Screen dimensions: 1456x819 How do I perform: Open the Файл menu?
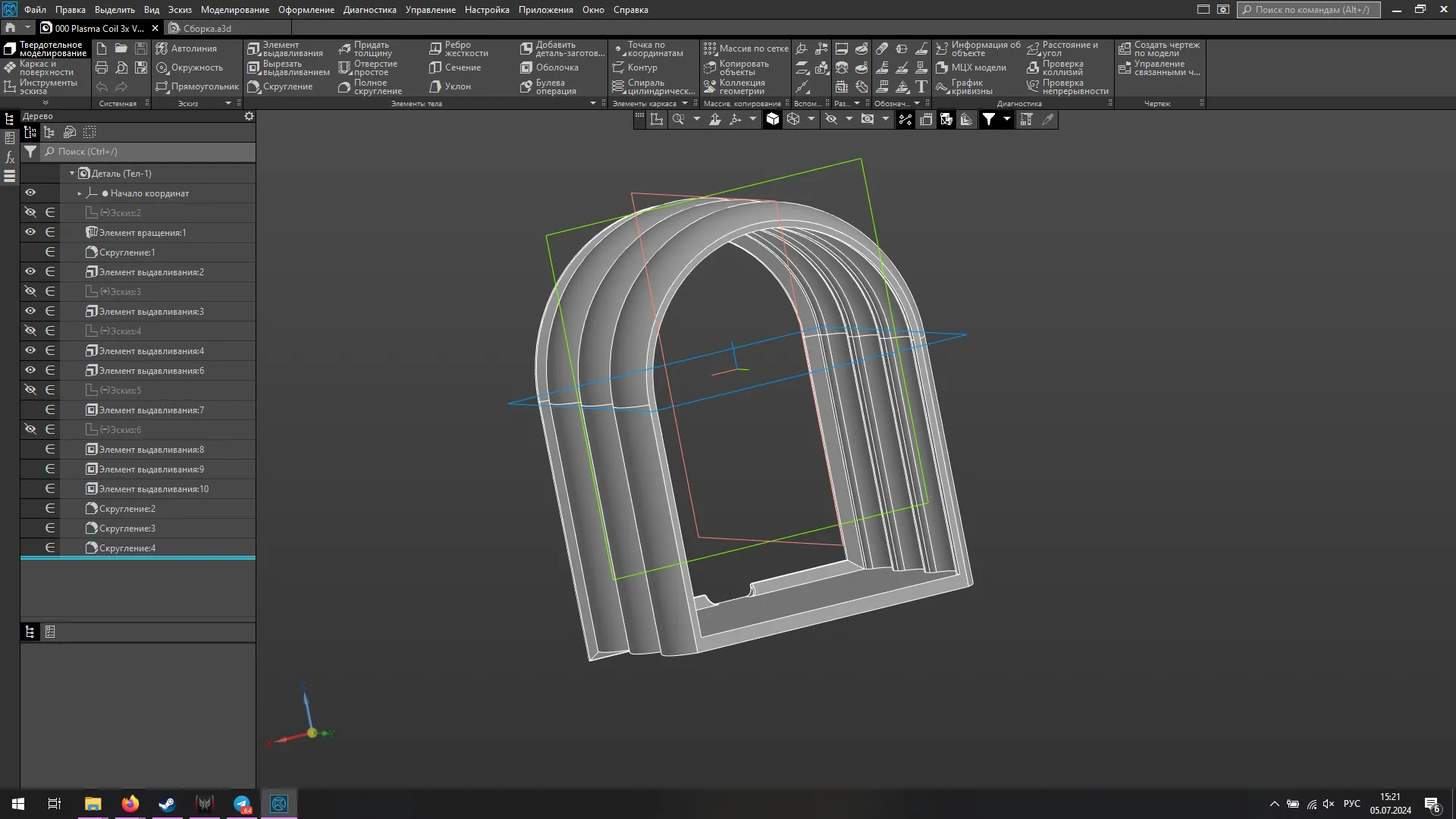[35, 10]
